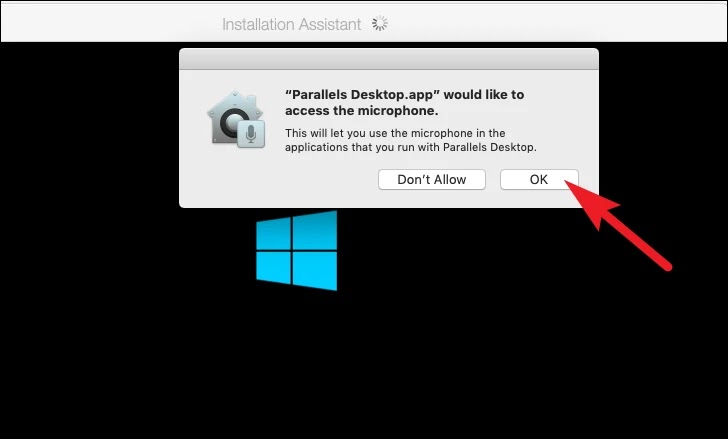The image size is (728, 439).
Task: Click the microphone privacy icon in dialog
Action: pyautogui.click(x=236, y=119)
